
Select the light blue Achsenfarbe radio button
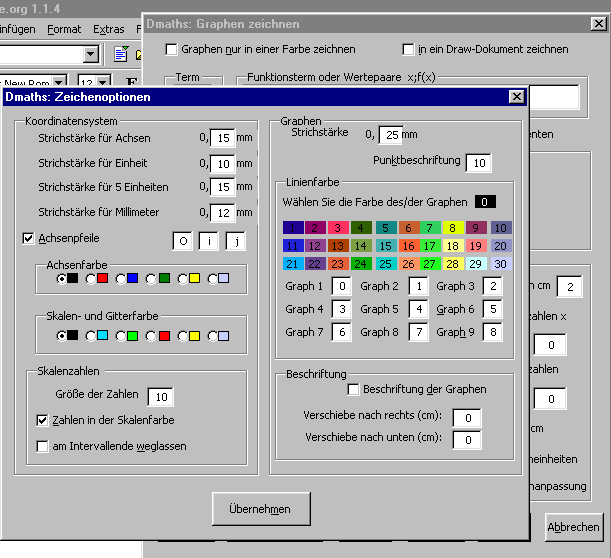click(213, 279)
